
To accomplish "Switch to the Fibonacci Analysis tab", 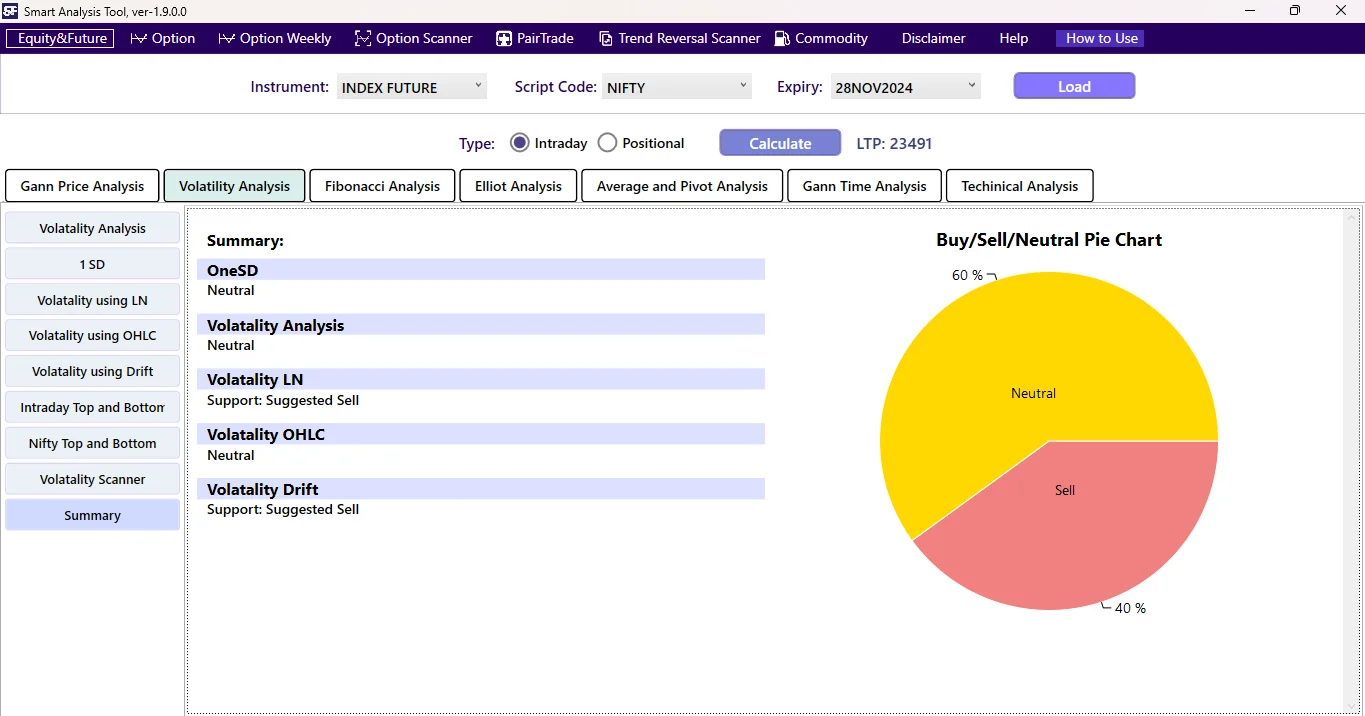I will 382,185.
